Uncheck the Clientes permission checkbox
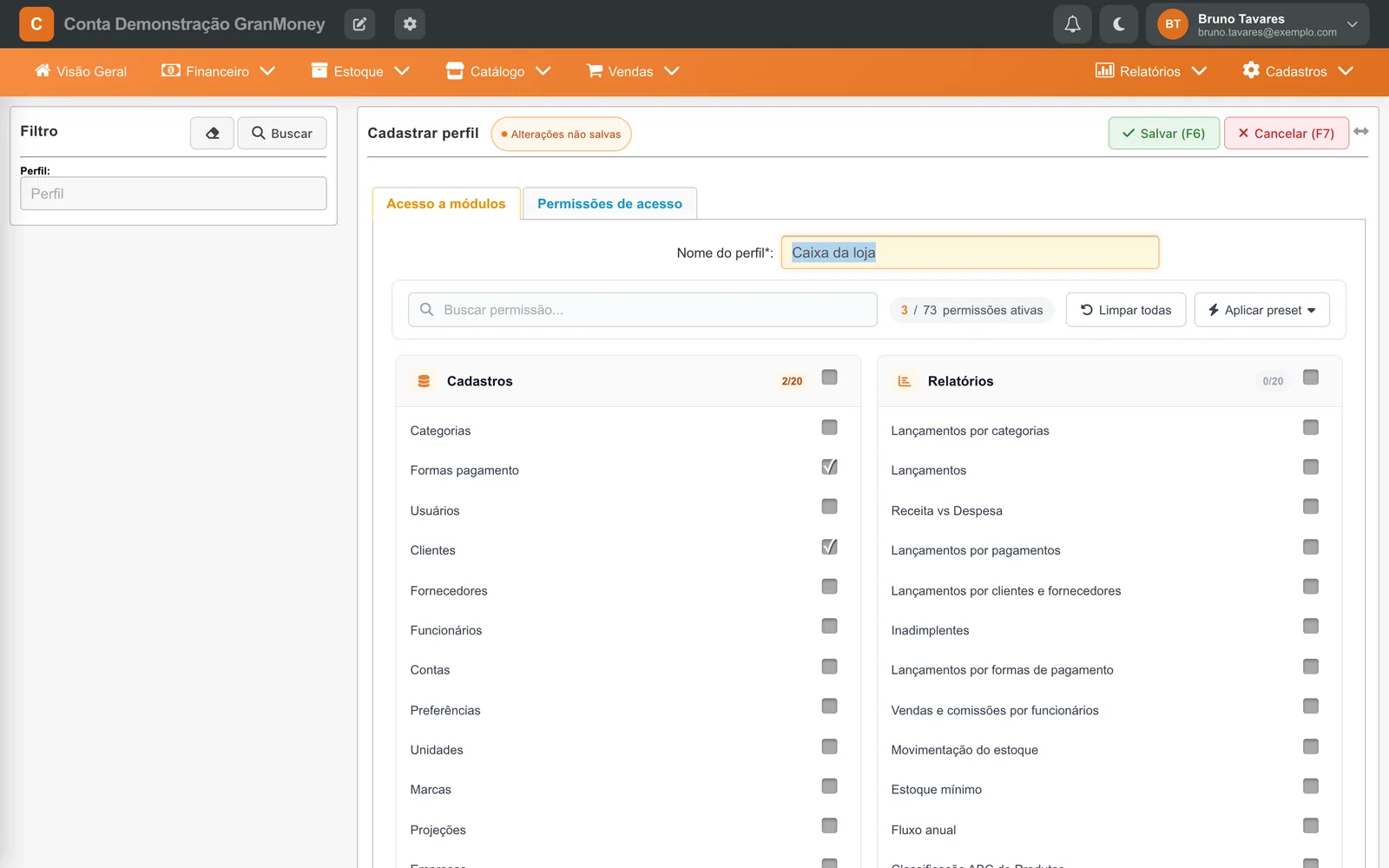Screen dimensions: 1389x868 (x=829, y=547)
